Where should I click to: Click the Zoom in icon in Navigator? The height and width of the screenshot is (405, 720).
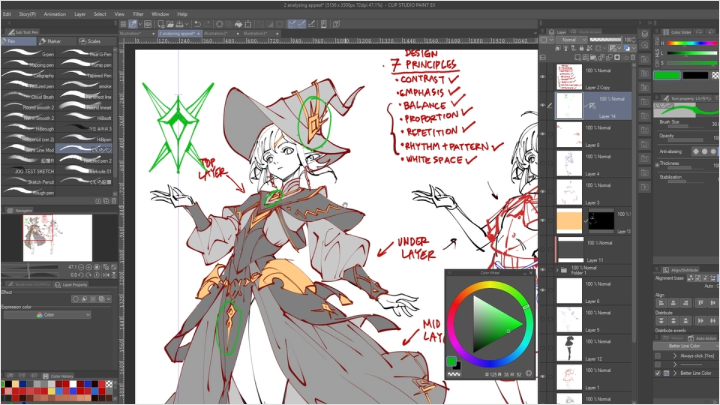(x=89, y=267)
